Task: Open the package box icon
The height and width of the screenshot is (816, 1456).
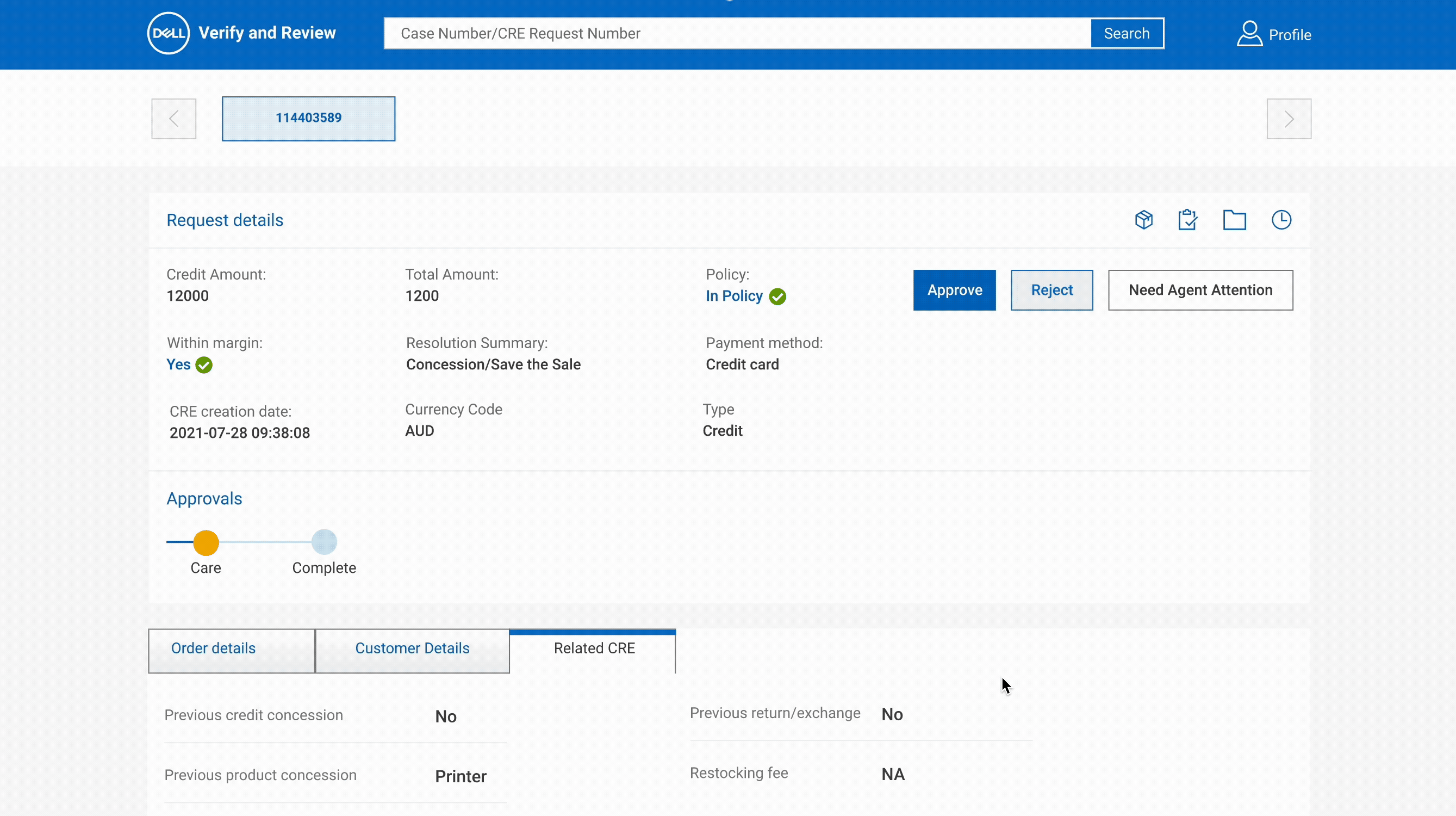Action: pyautogui.click(x=1143, y=219)
